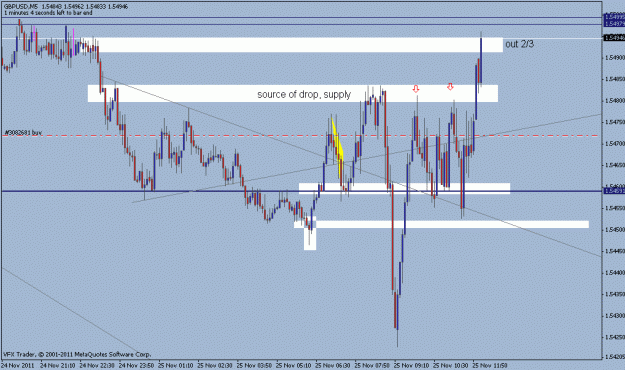The image size is (625, 370).
Task: Select the 'source of drop, supply' label
Action: (x=304, y=94)
